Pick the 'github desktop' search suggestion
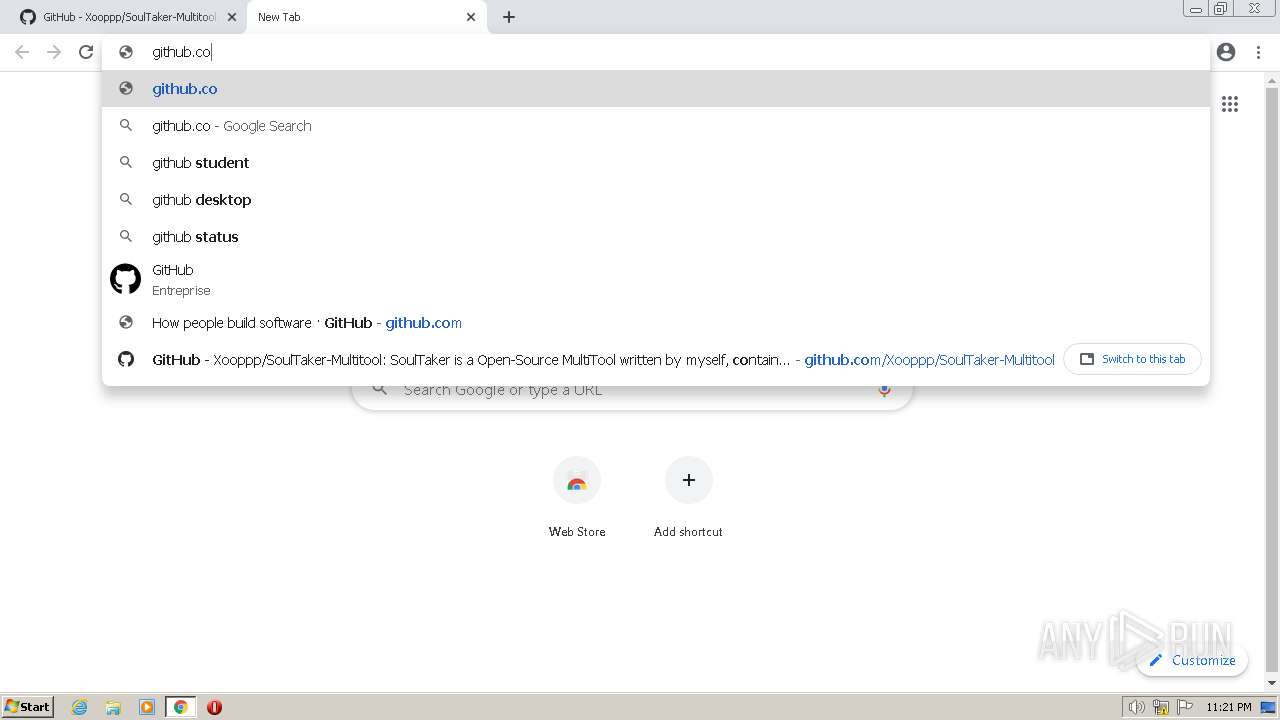 click(x=656, y=200)
